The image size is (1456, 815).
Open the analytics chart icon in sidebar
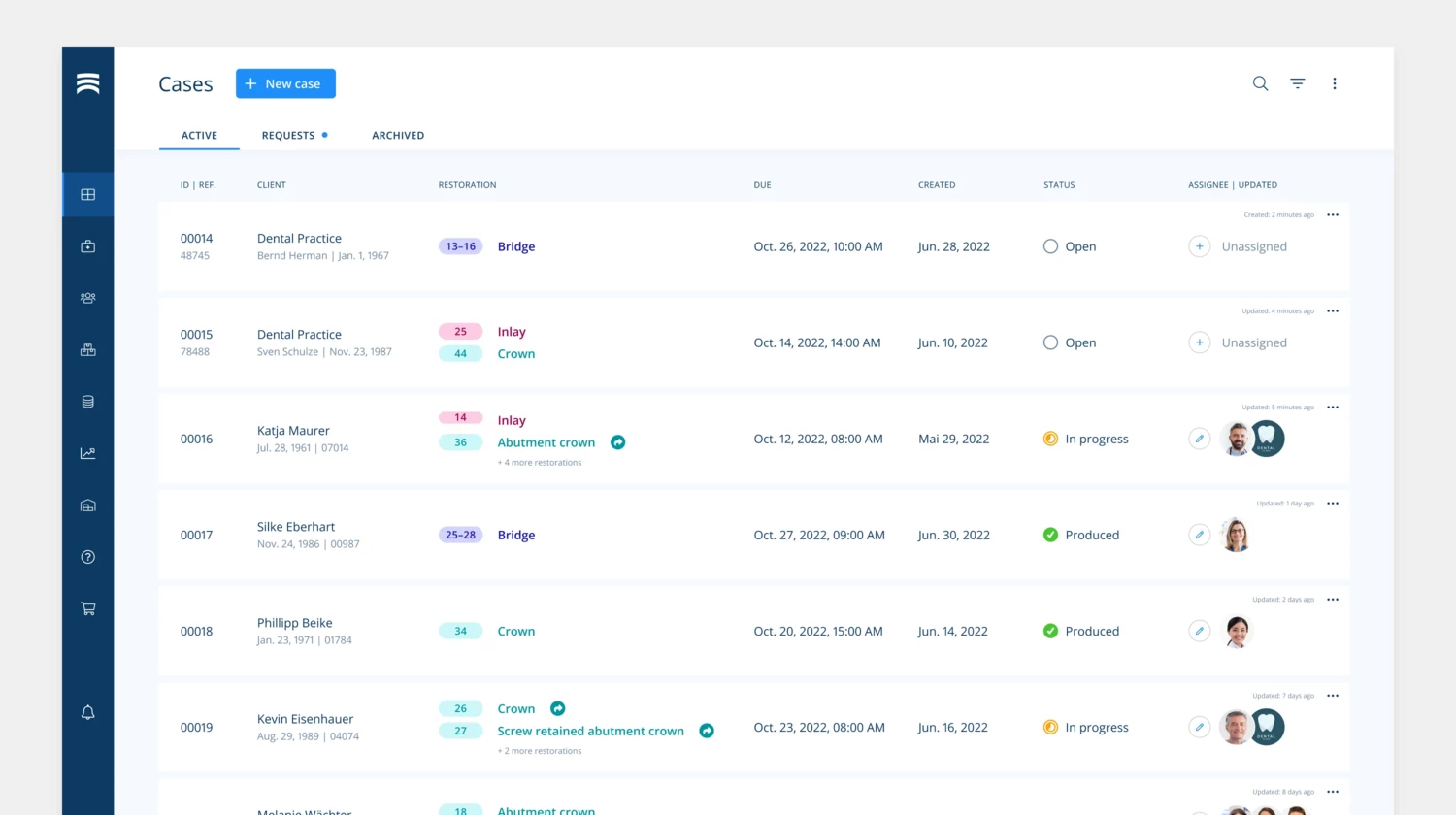pos(88,453)
